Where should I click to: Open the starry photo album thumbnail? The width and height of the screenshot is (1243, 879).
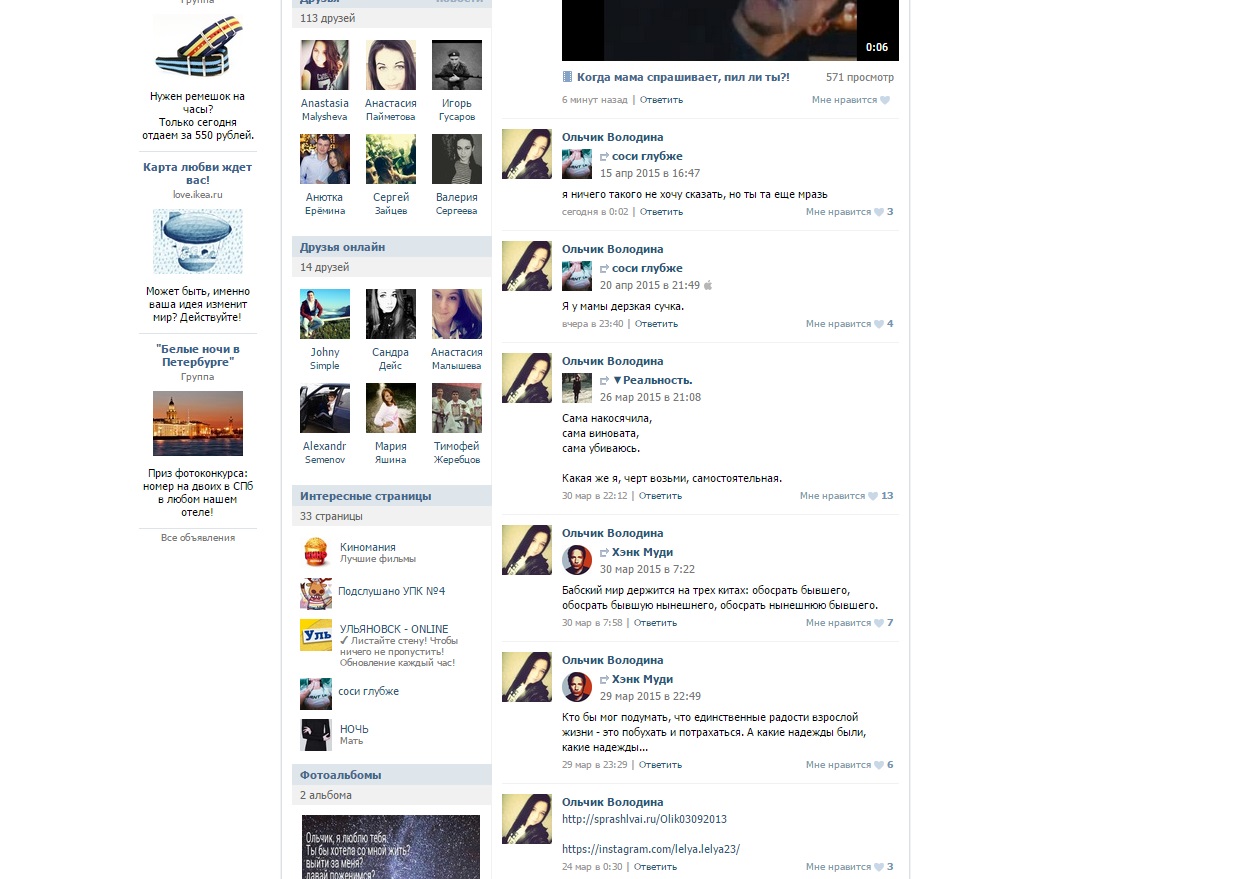pos(391,846)
